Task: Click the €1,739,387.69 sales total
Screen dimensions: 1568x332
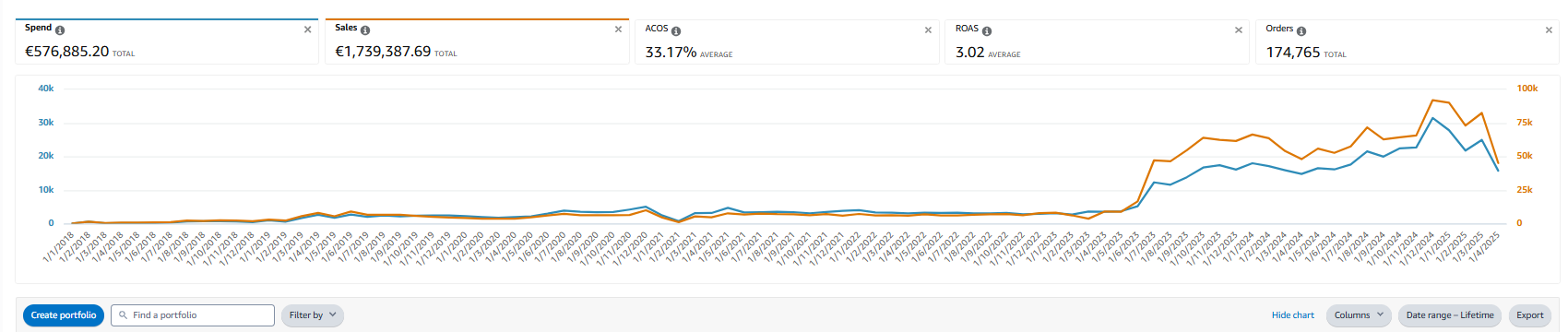Action: click(x=383, y=52)
